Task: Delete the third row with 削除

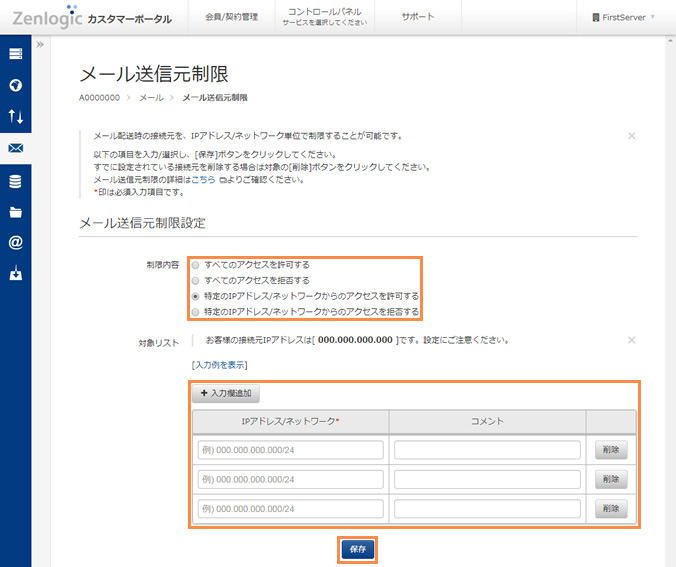Action: click(x=611, y=508)
